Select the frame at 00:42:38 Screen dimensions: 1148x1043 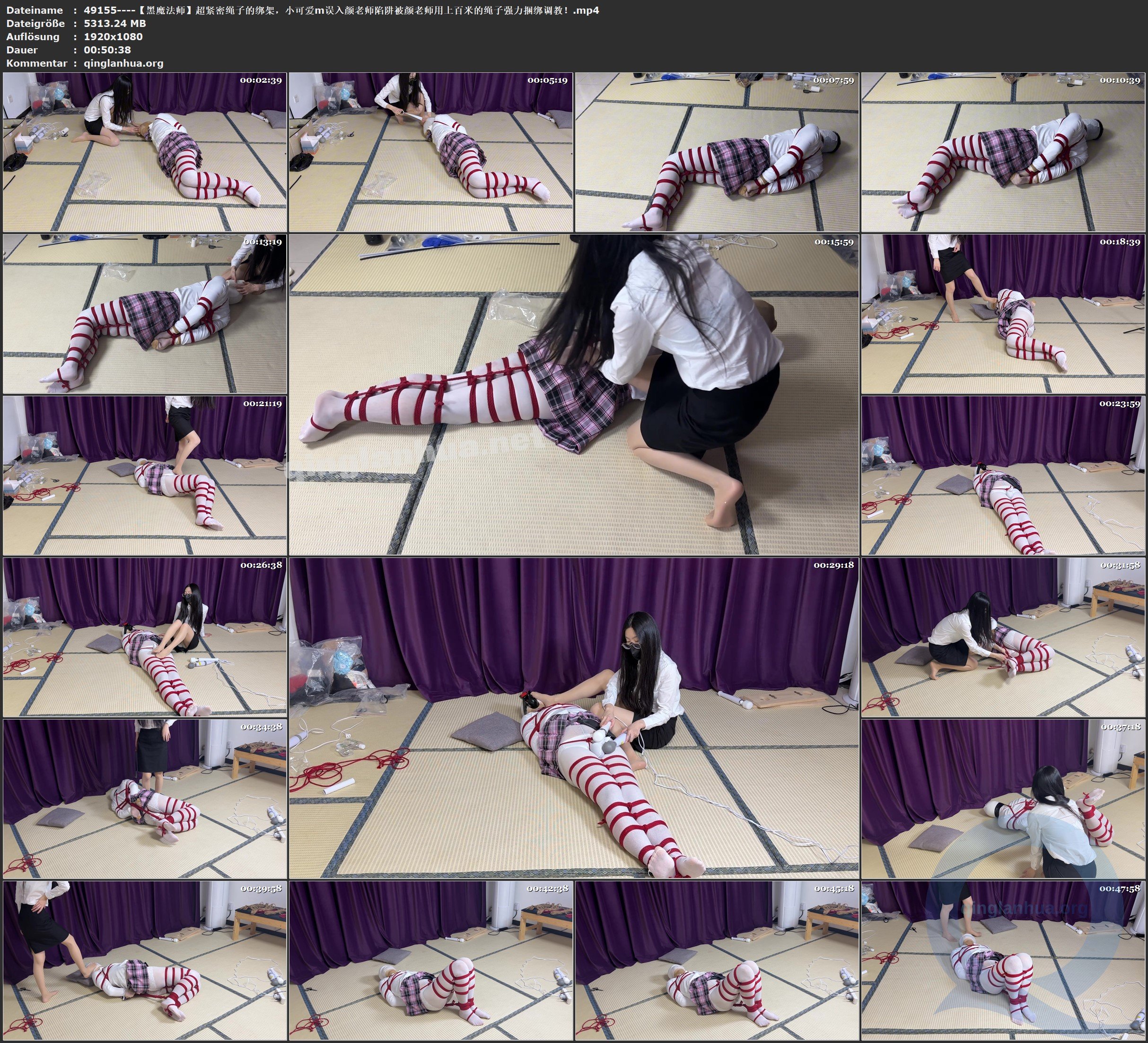[x=430, y=960]
